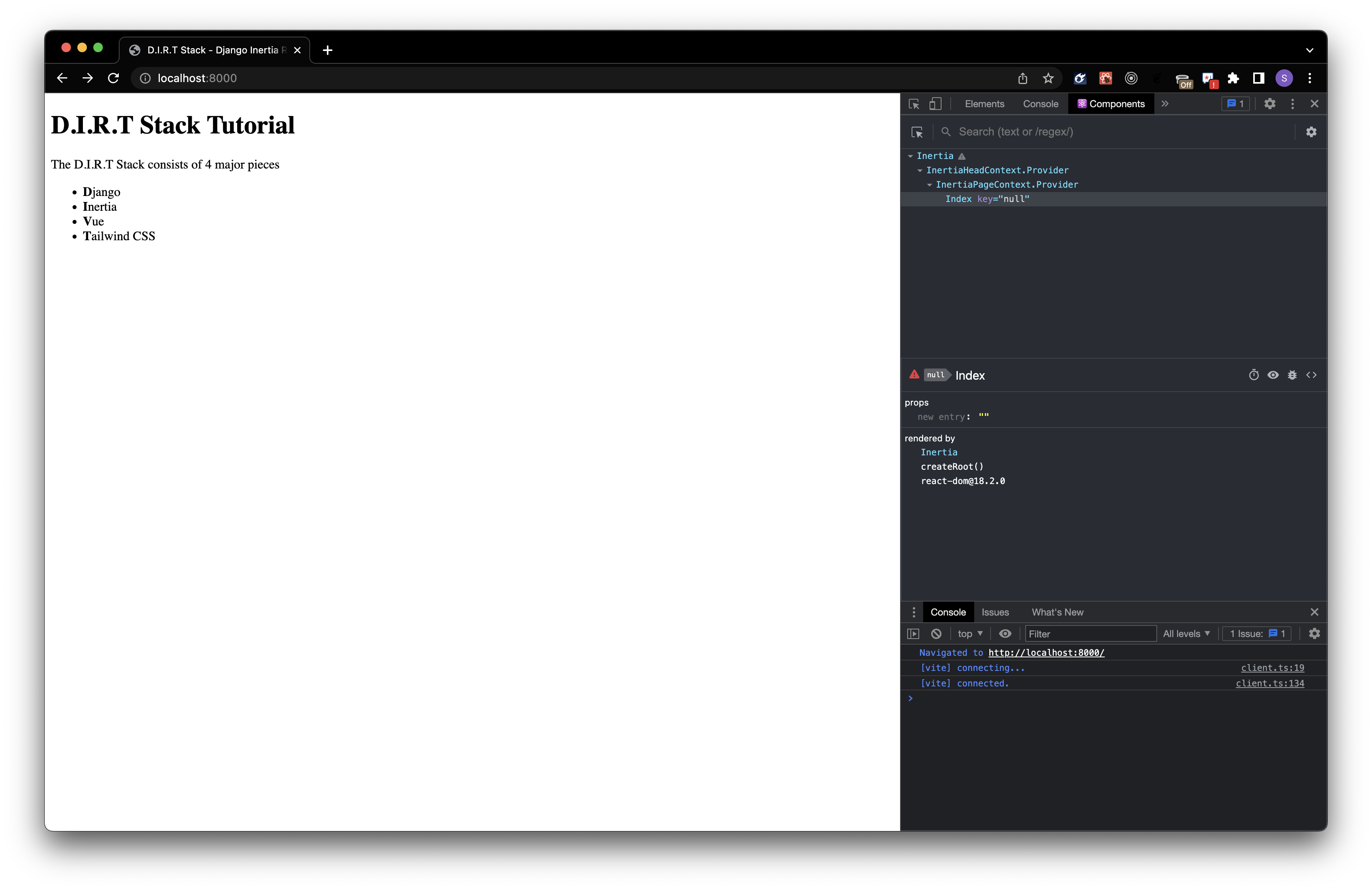Clear the console using the clear icon
1372x890 pixels.
coord(936,633)
